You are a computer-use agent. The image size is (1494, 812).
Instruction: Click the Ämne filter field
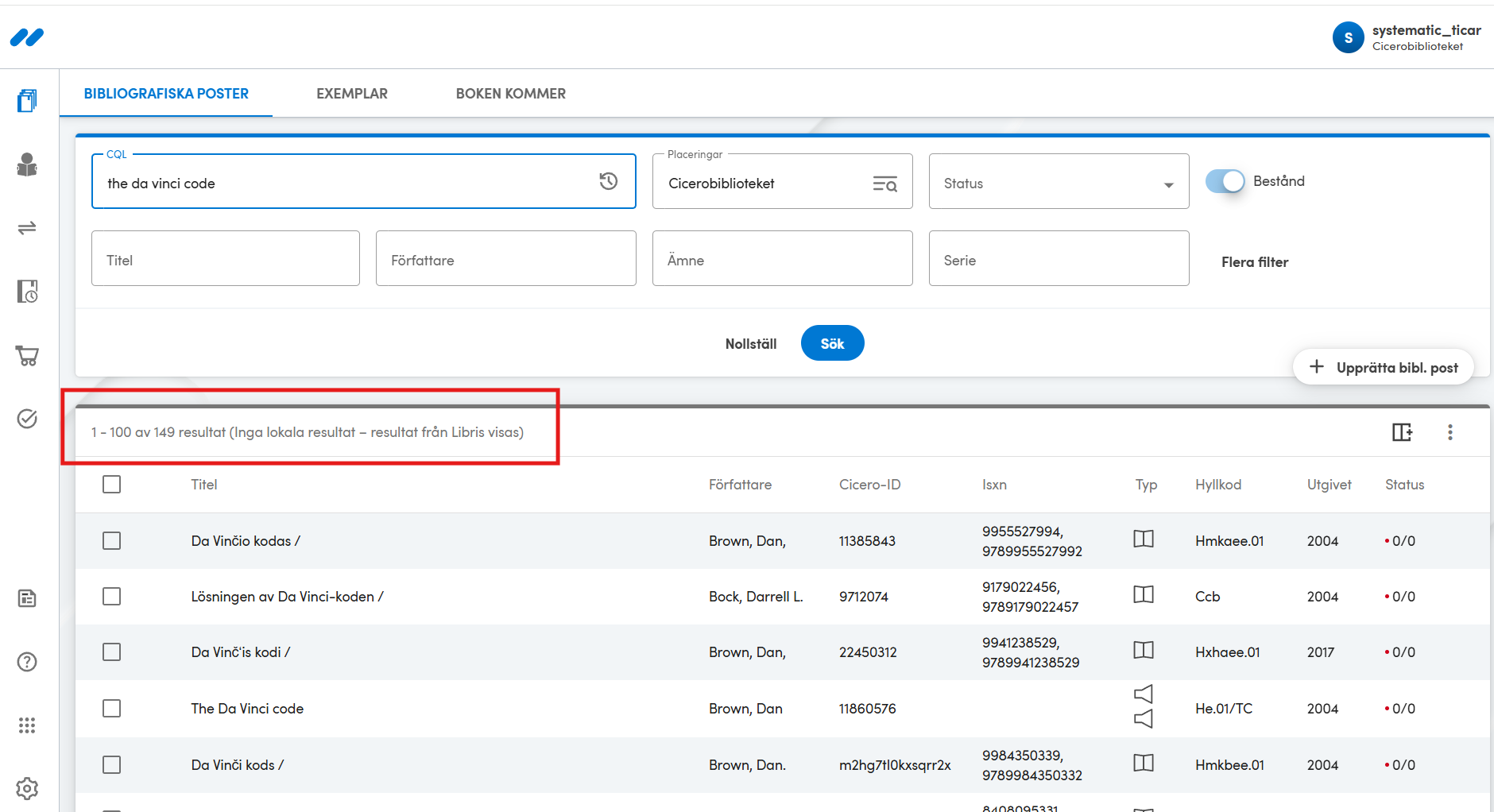[783, 258]
